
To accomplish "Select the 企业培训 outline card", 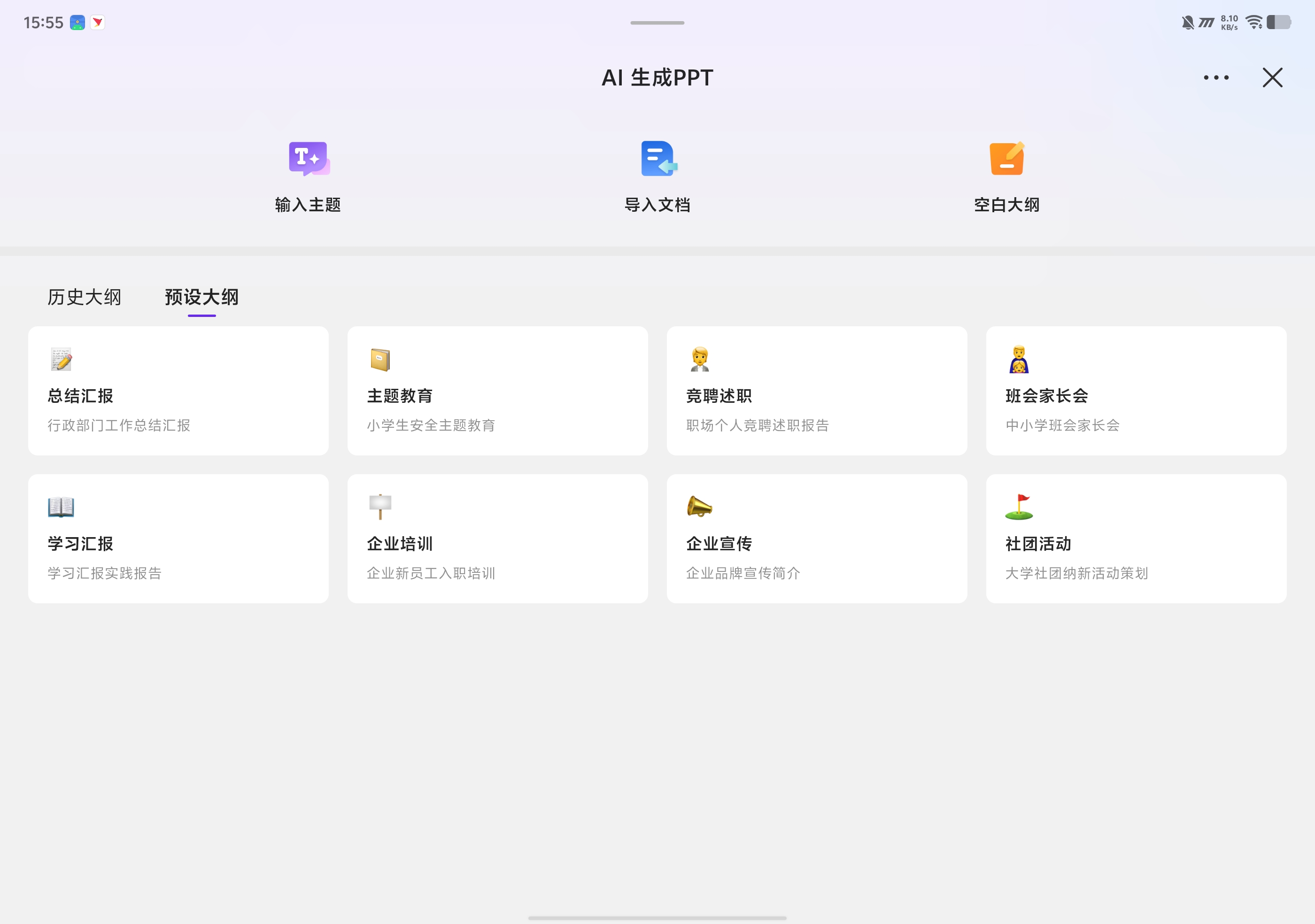I will [497, 539].
